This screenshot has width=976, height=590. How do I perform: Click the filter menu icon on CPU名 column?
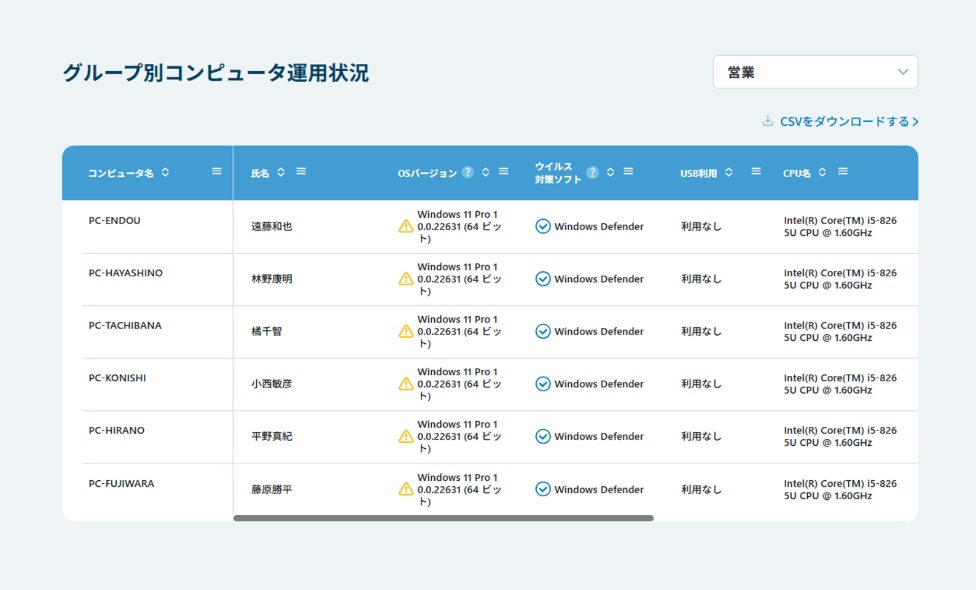coord(843,171)
